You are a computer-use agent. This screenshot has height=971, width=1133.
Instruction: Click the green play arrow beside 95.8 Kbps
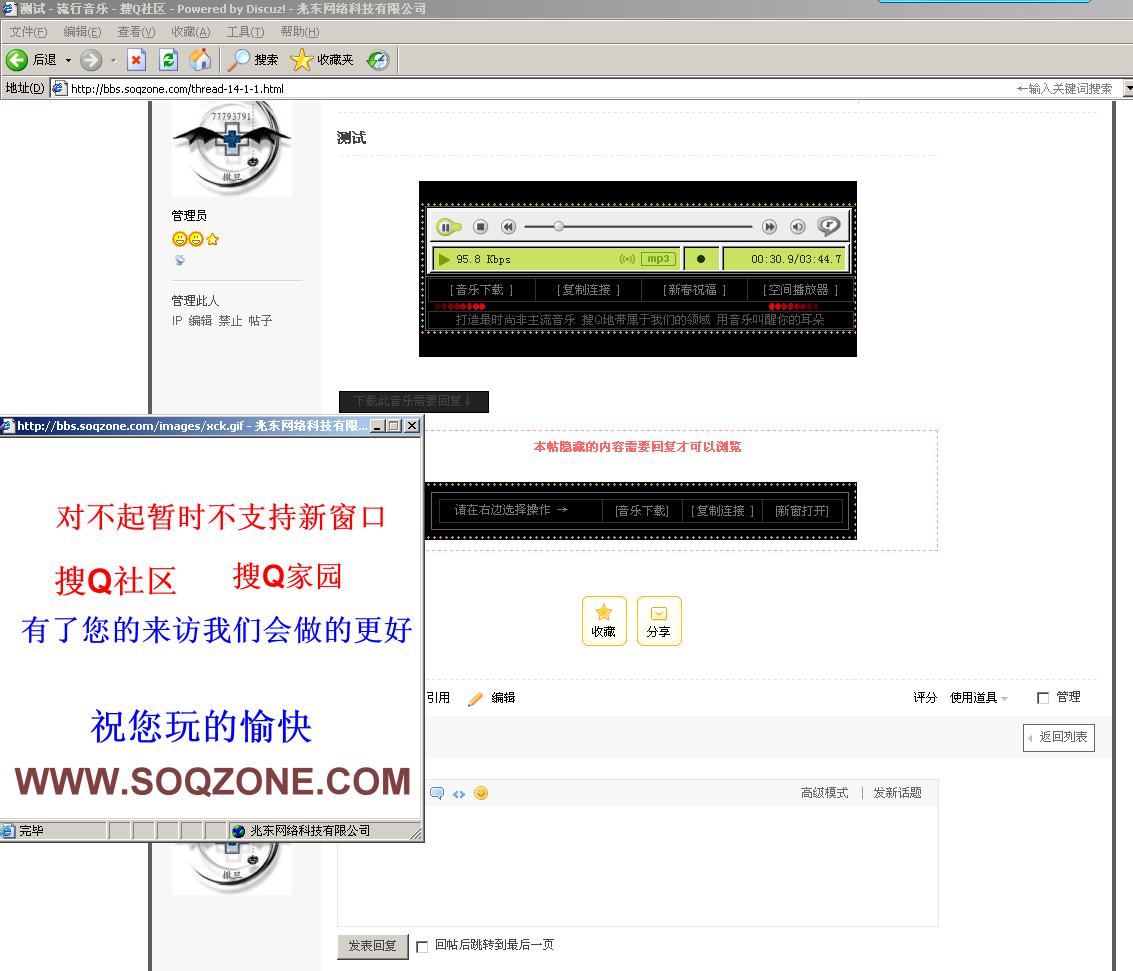coord(444,259)
